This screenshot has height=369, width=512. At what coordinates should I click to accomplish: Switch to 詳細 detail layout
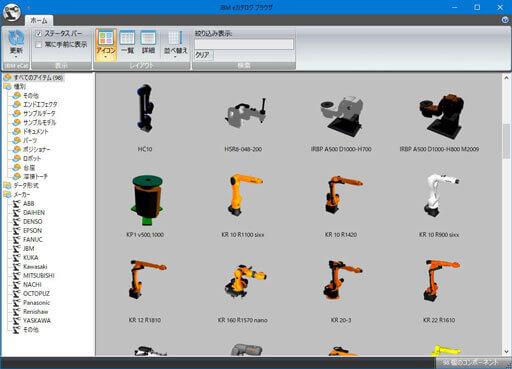[148, 42]
